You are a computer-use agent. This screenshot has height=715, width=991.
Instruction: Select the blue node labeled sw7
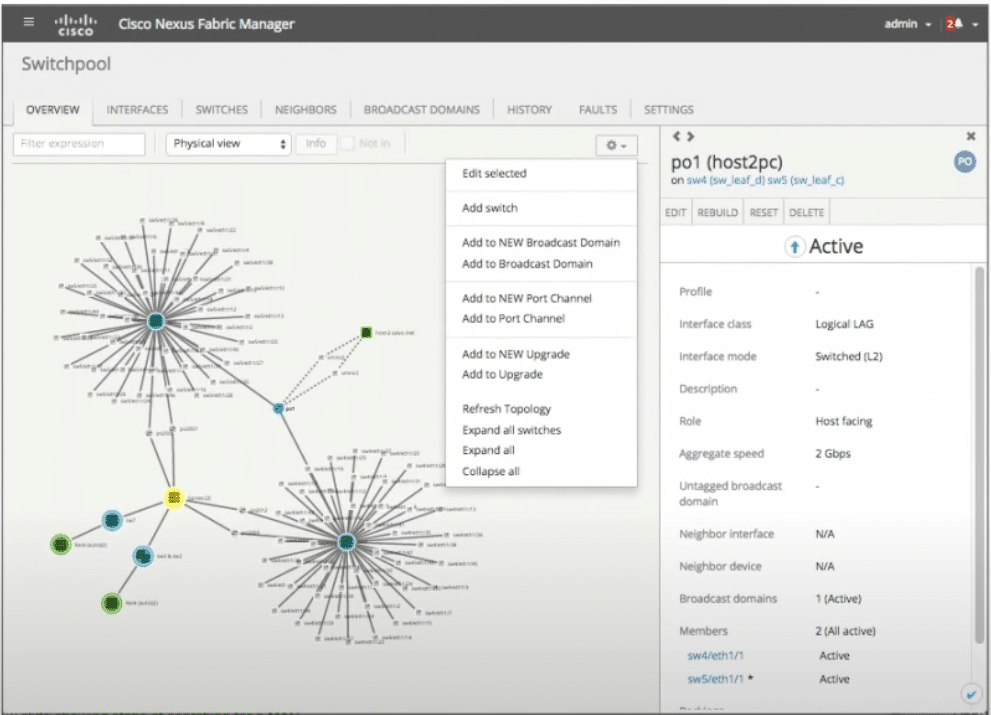tap(112, 520)
